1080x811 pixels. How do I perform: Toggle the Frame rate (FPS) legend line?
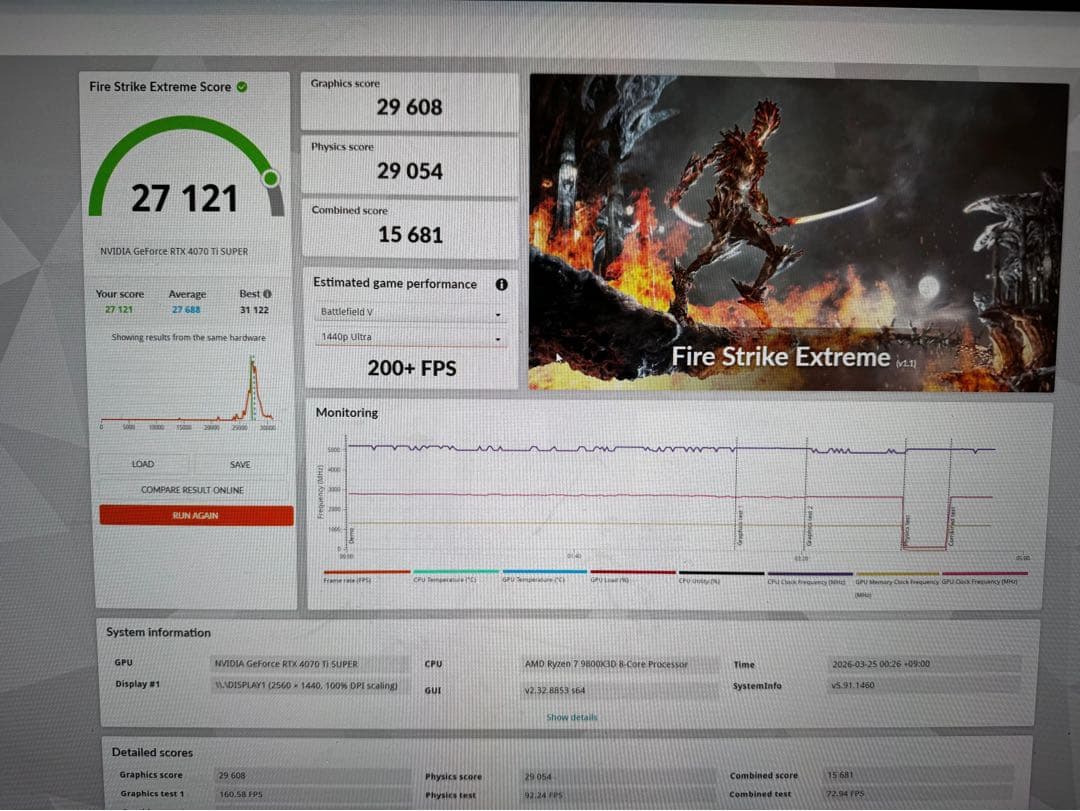pos(366,575)
